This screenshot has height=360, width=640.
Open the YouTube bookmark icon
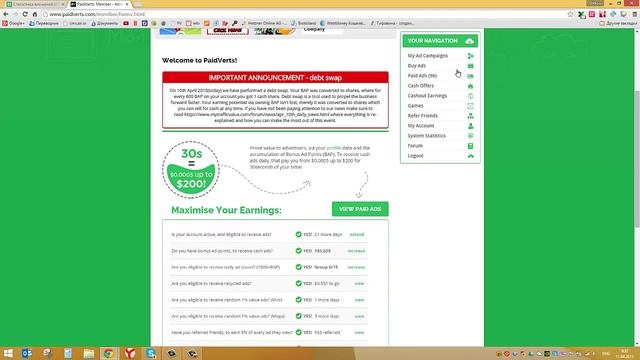pos(126,23)
